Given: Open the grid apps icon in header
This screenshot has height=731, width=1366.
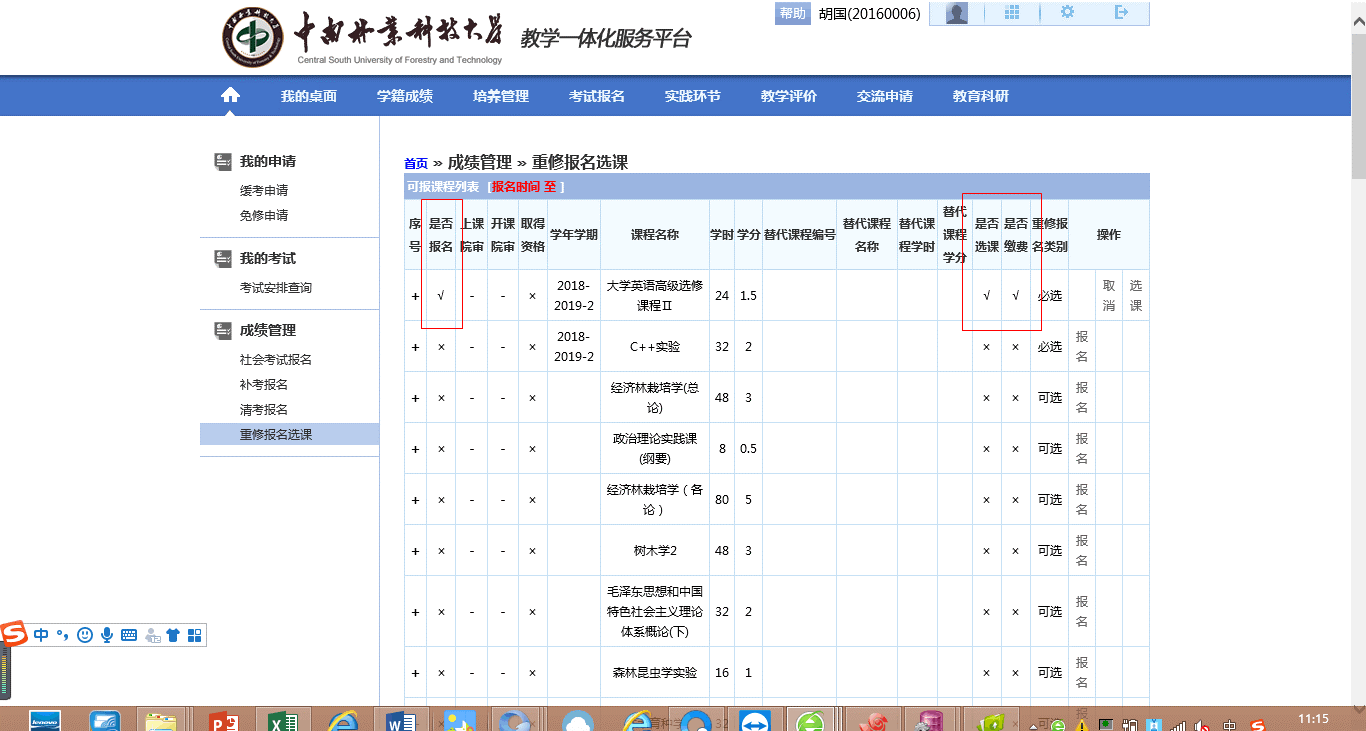Looking at the screenshot, I should pos(1012,13).
